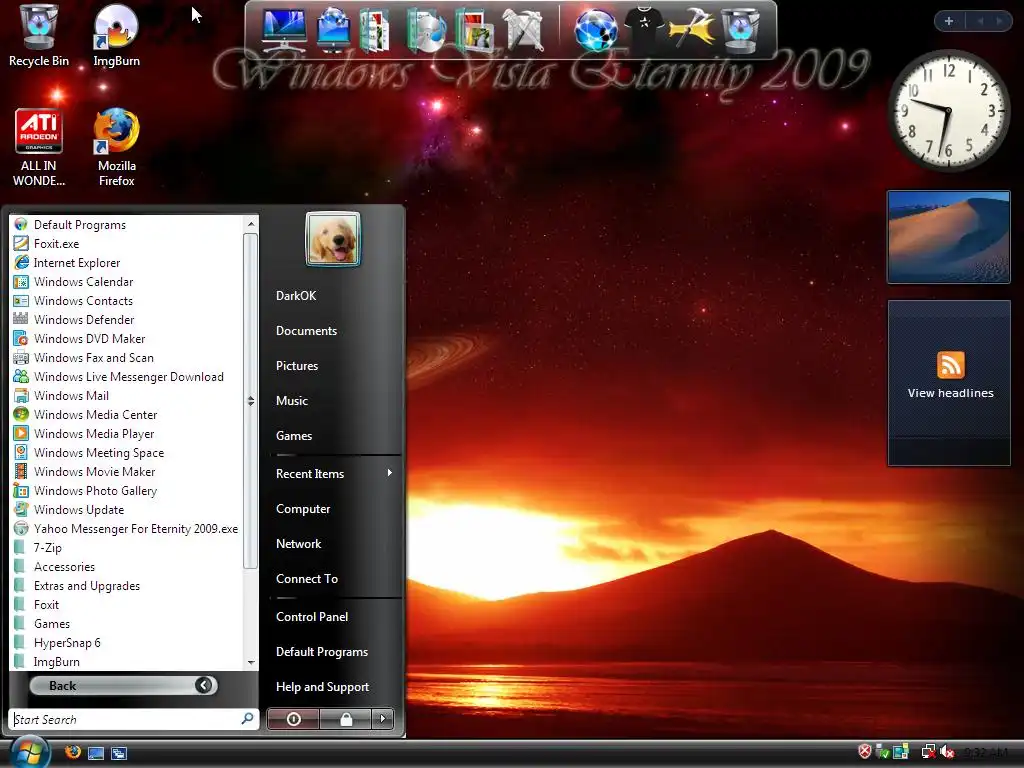Screen dimensions: 1024x768
Task: Click the black T-shirt dock icon
Action: pos(644,29)
